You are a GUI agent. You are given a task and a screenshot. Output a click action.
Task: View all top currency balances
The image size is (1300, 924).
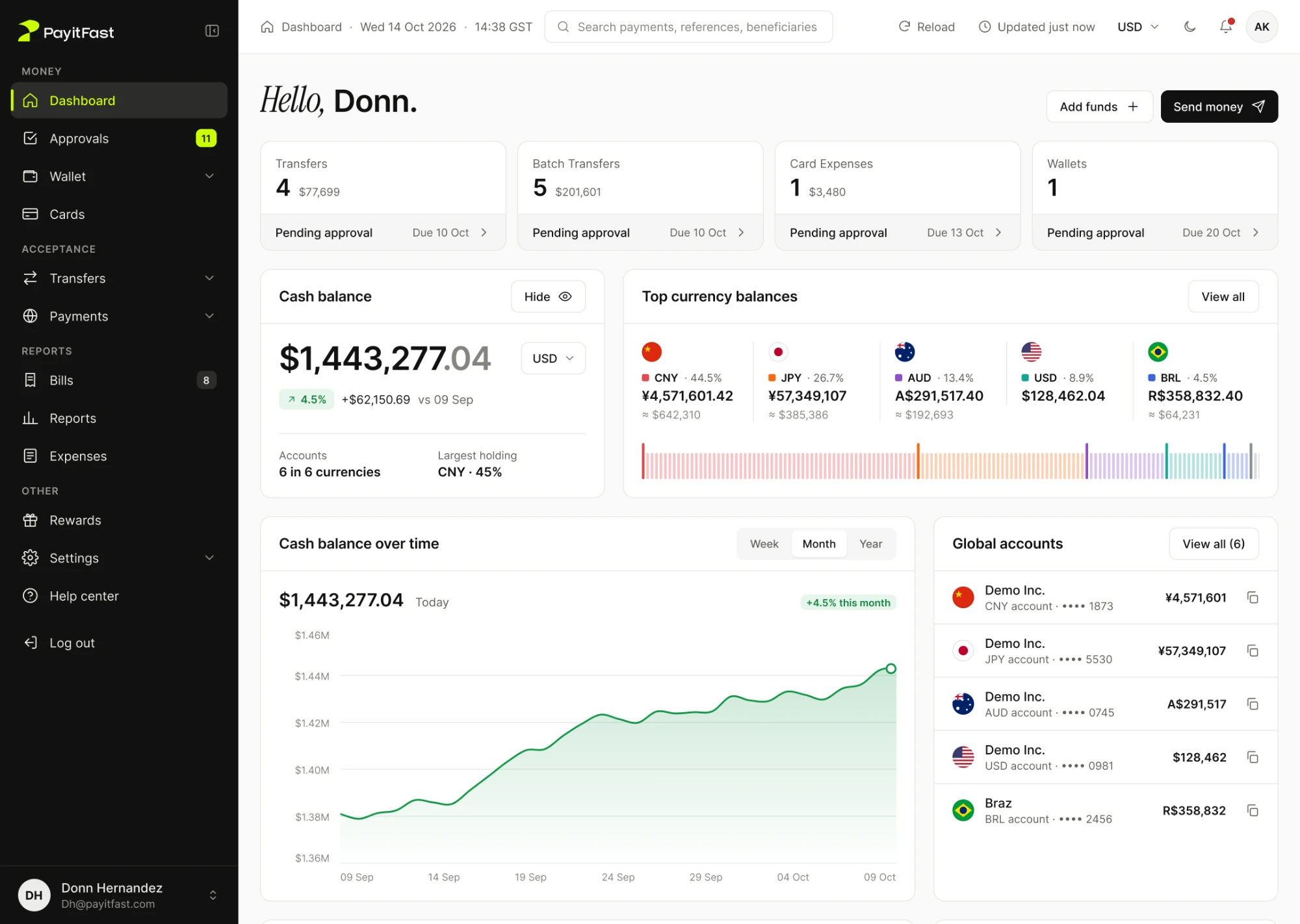(1223, 297)
